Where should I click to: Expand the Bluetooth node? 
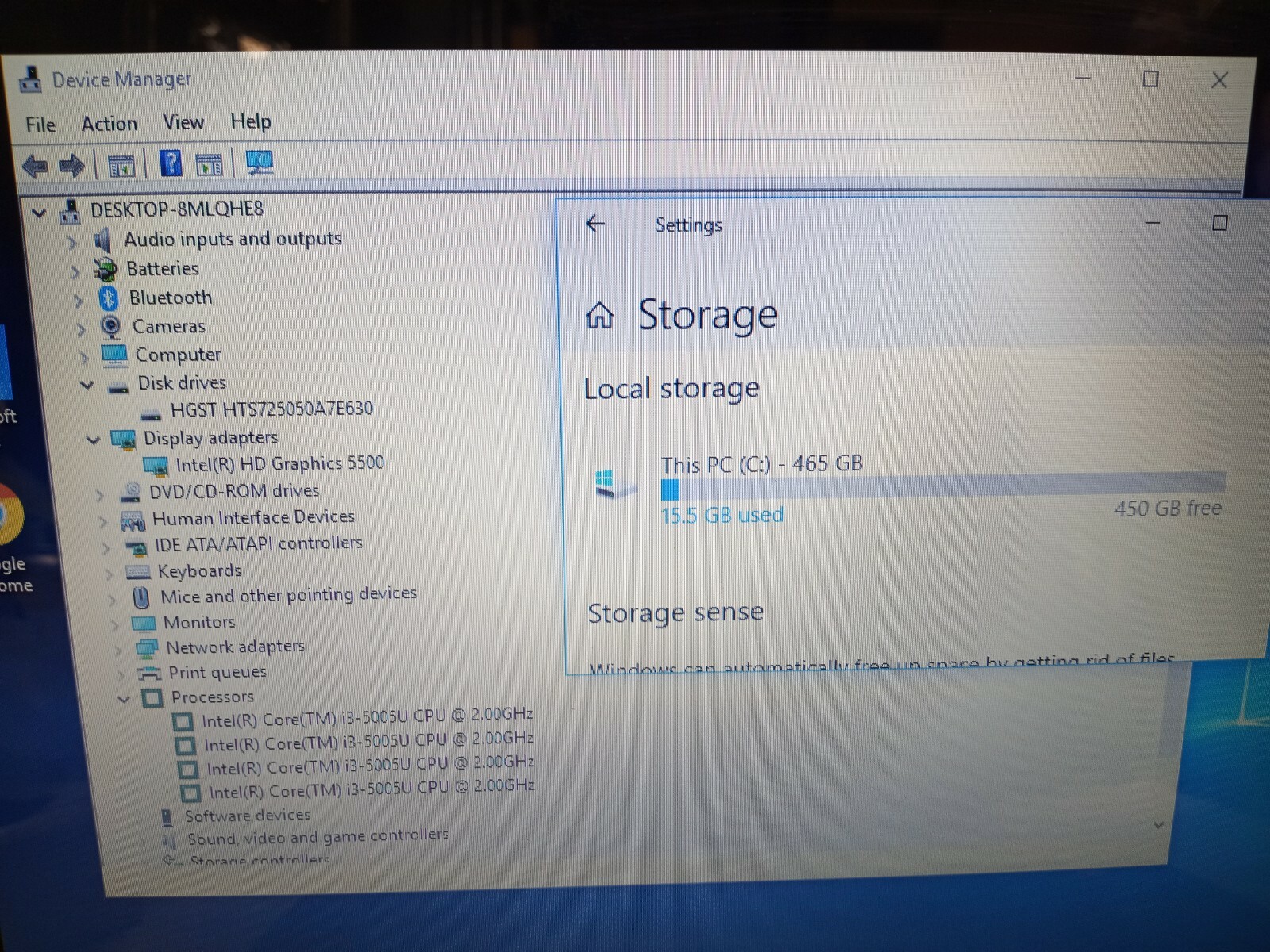point(78,301)
